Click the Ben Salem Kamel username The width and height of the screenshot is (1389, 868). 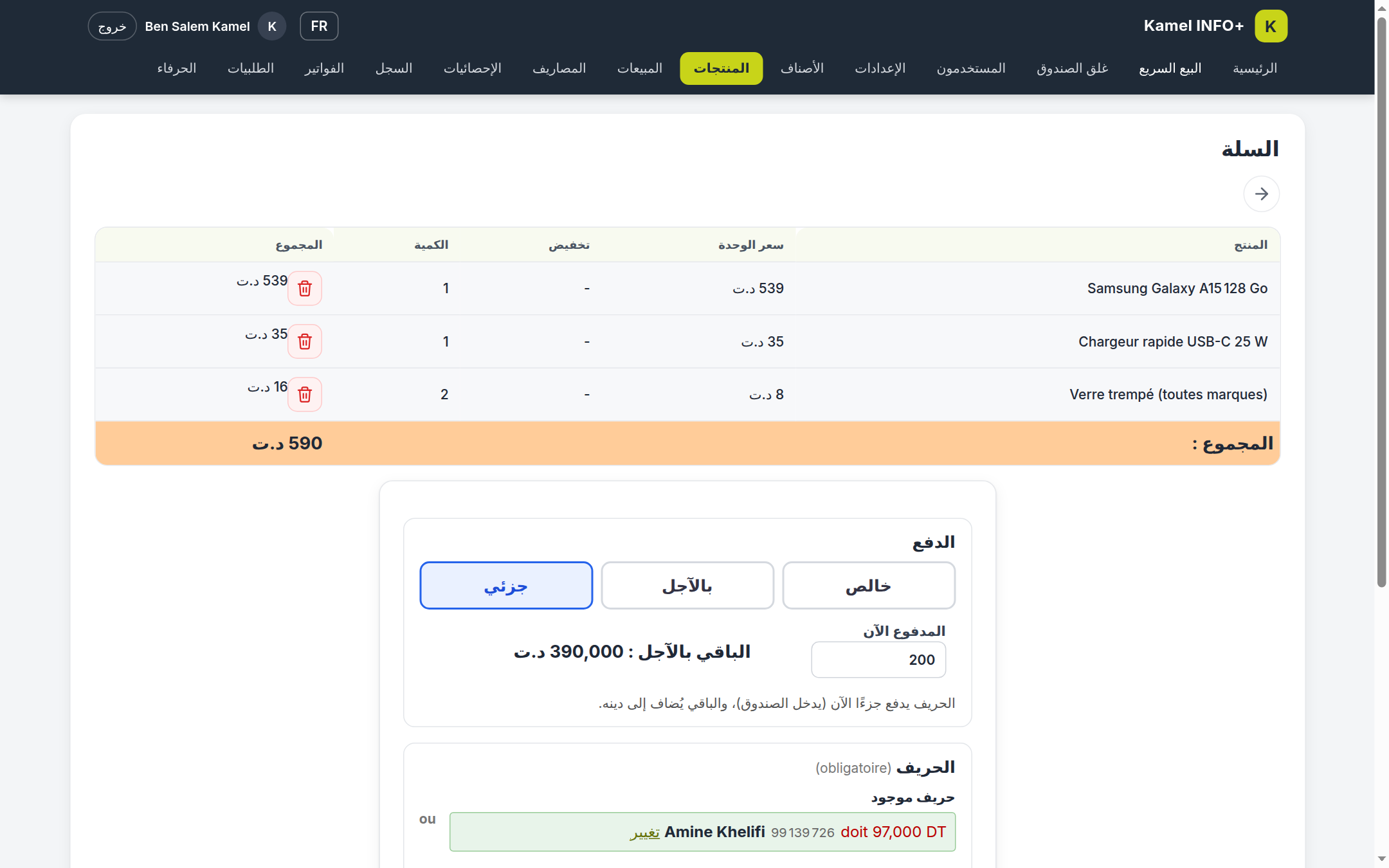point(197,26)
